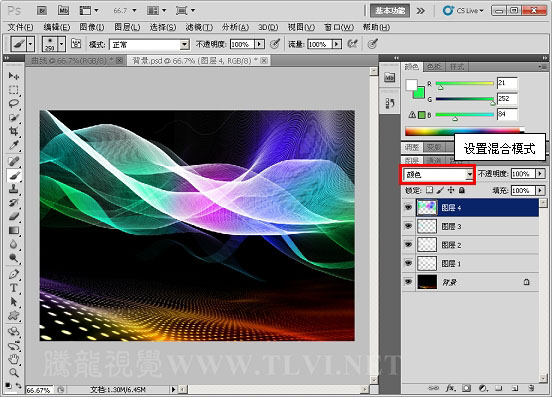Screen dimensions: 552x397
Task: Launch Adobe Bridge from top bar
Action: point(42,11)
